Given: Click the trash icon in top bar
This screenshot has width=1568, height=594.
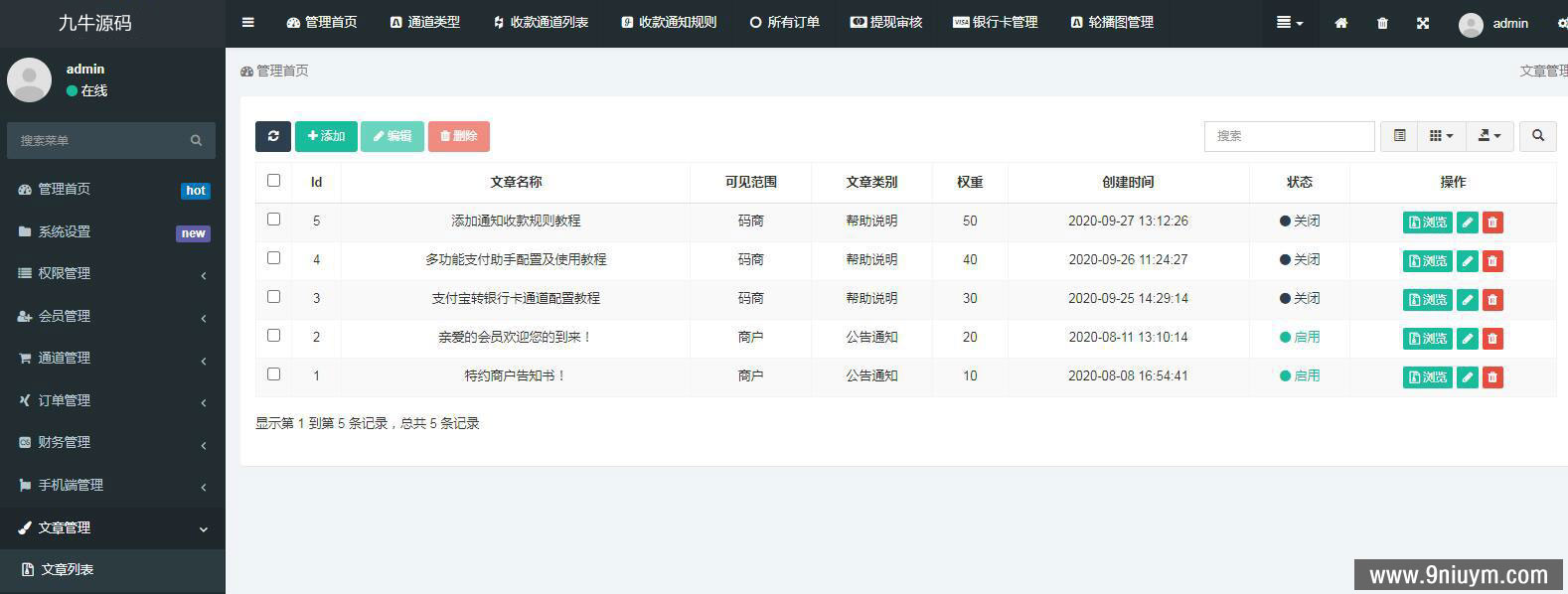Looking at the screenshot, I should 1382,23.
